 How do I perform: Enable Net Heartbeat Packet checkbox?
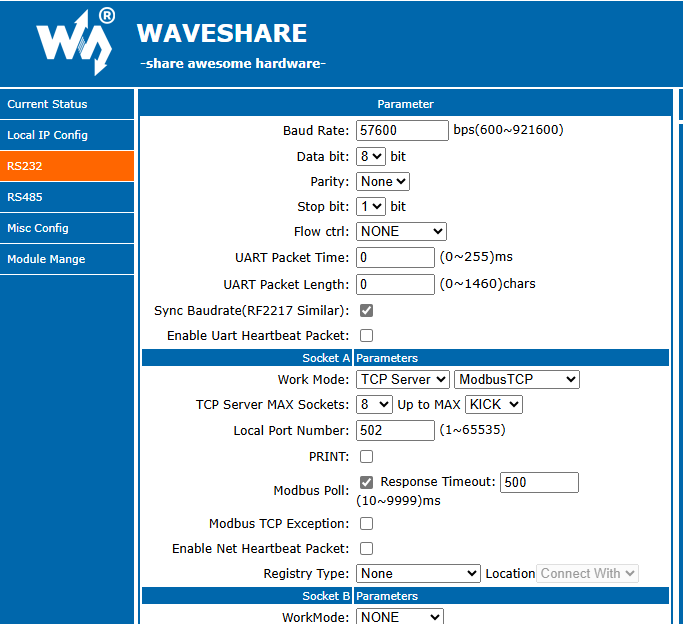(366, 549)
